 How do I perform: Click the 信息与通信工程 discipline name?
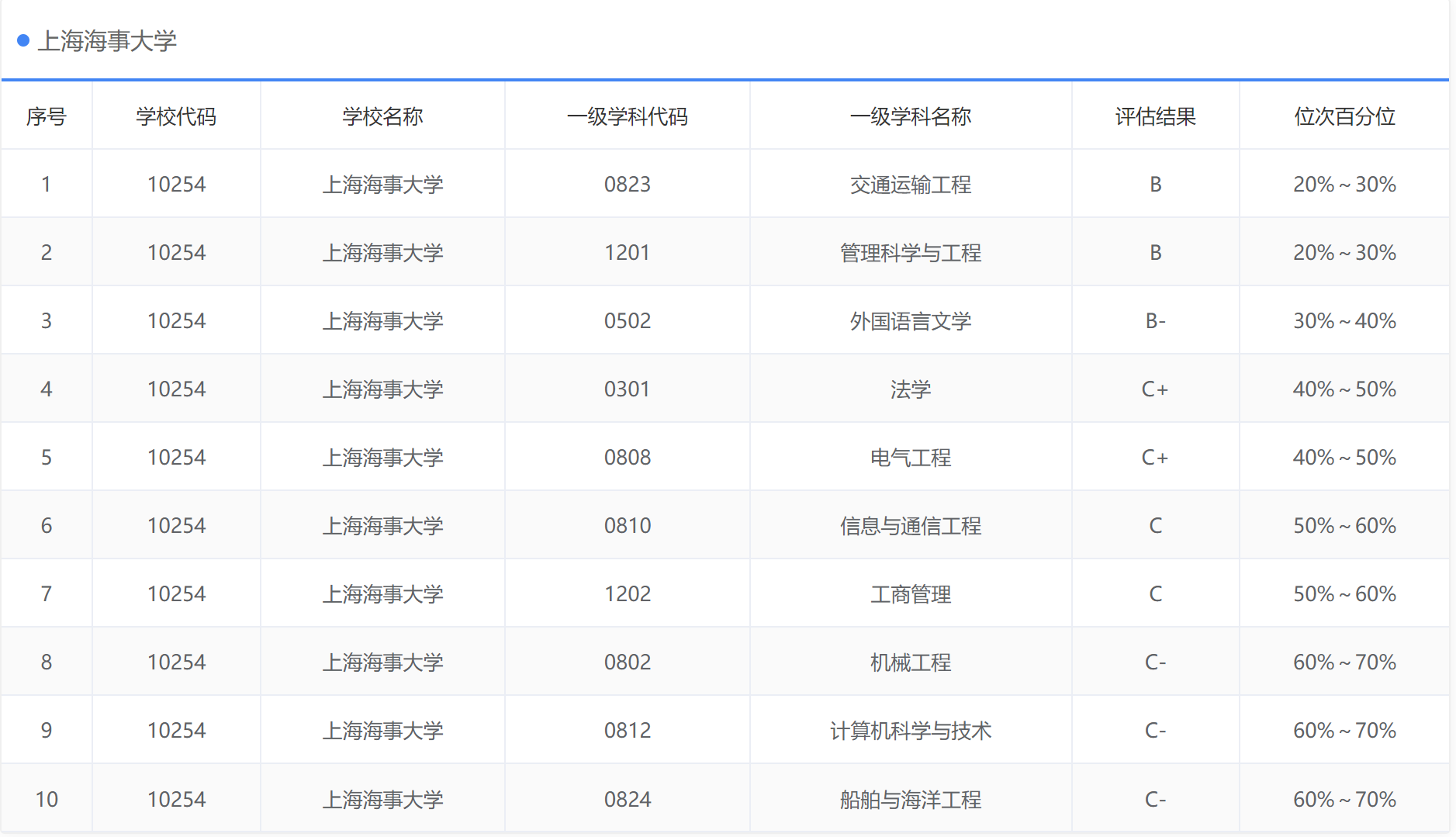coord(911,525)
